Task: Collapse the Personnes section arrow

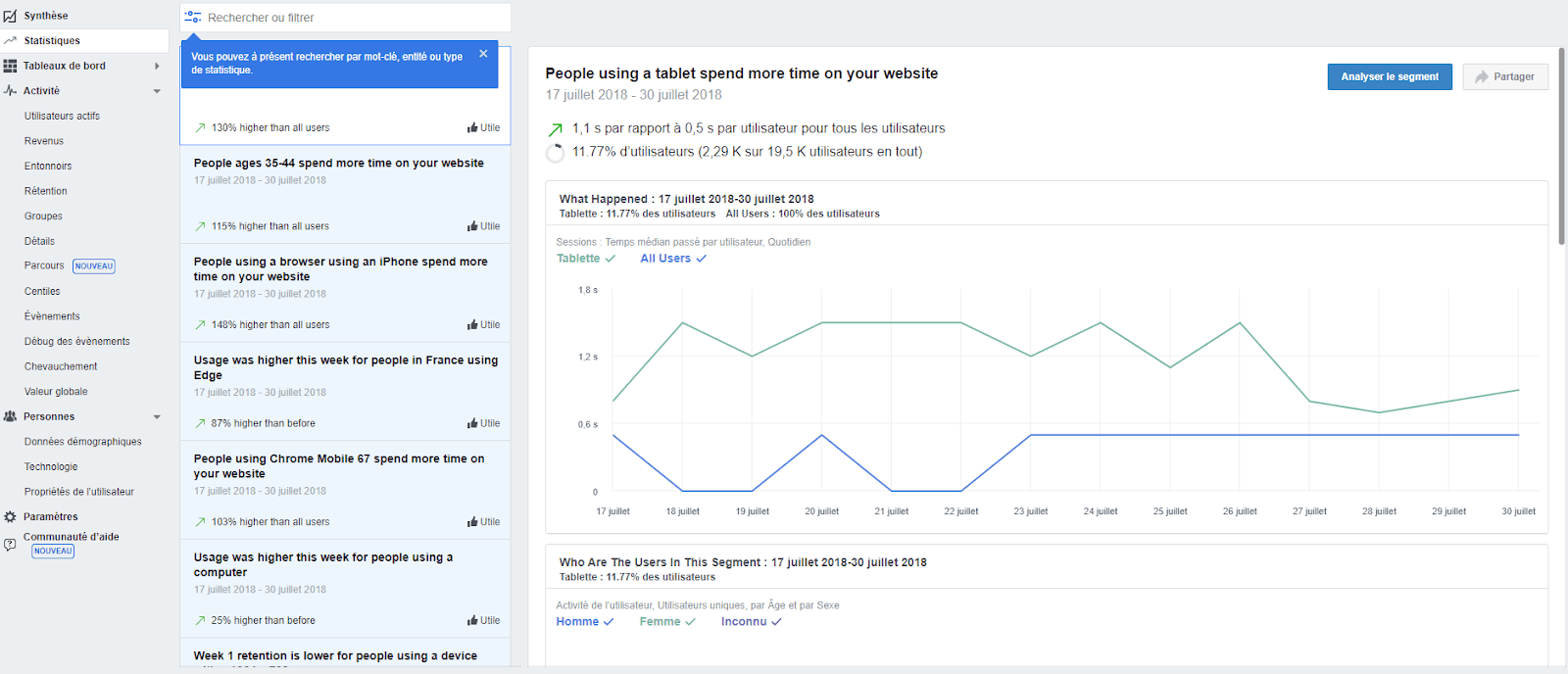Action: pyautogui.click(x=157, y=417)
